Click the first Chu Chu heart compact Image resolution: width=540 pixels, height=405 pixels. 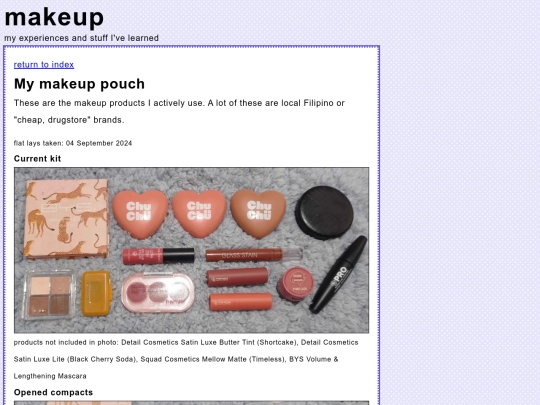tap(140, 214)
